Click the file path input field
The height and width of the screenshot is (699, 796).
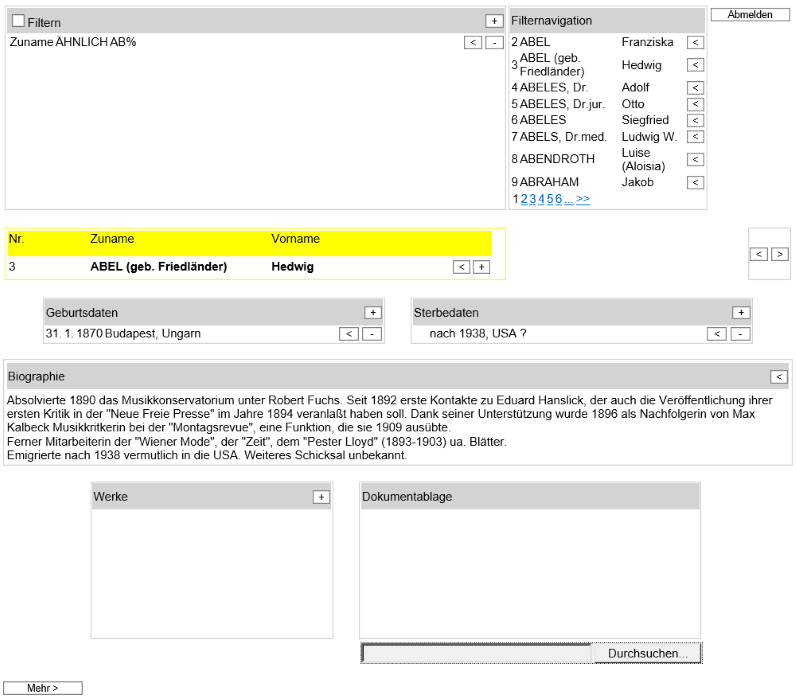point(476,653)
